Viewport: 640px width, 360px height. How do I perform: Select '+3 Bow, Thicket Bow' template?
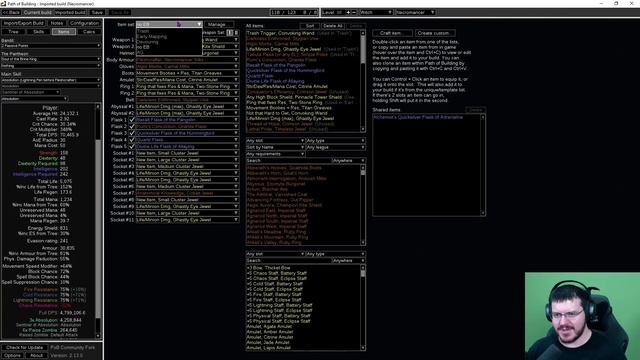(x=268, y=268)
